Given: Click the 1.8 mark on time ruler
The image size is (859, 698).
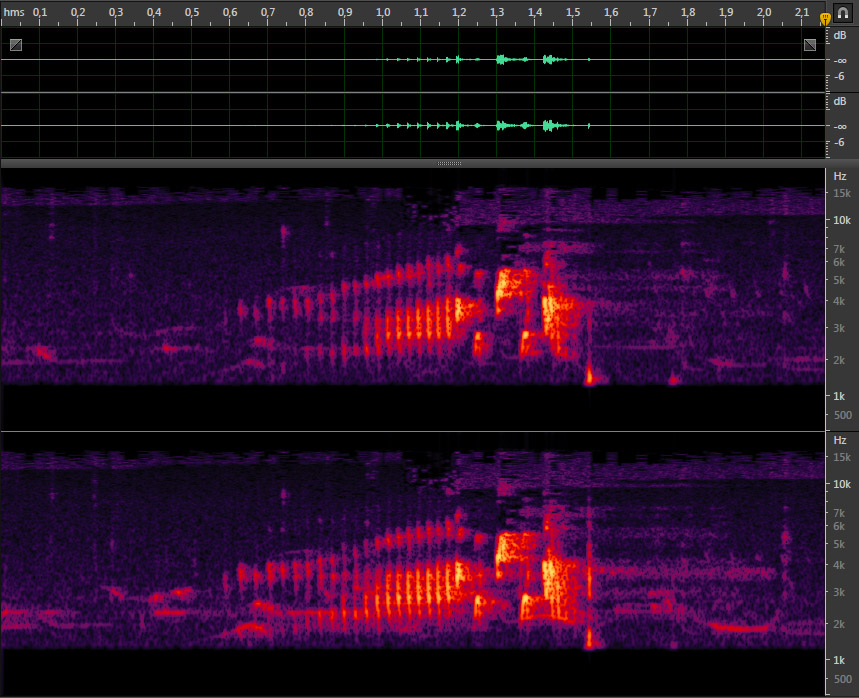Looking at the screenshot, I should click(688, 12).
